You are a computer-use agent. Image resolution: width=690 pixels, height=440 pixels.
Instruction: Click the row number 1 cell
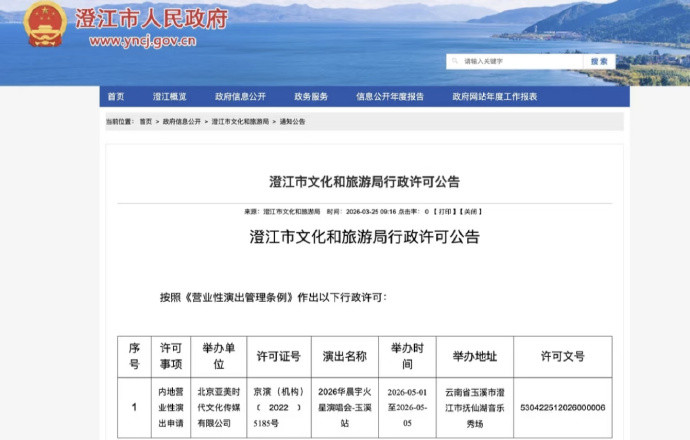point(134,407)
